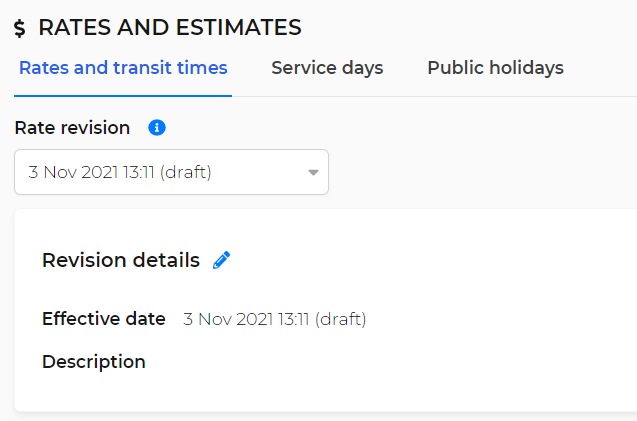The height and width of the screenshot is (421, 637).
Task: Click the Effective date label
Action: (x=104, y=319)
